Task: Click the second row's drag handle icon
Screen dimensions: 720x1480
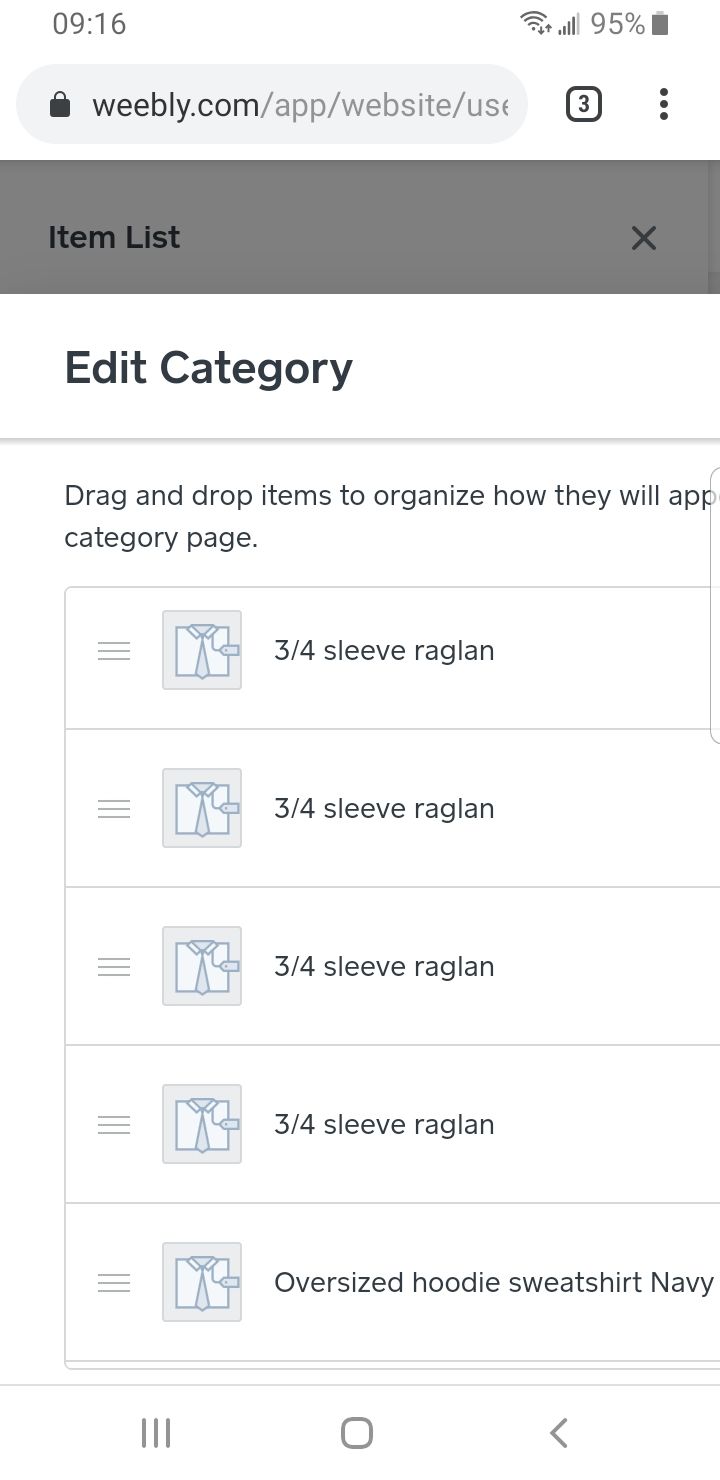Action: 113,808
